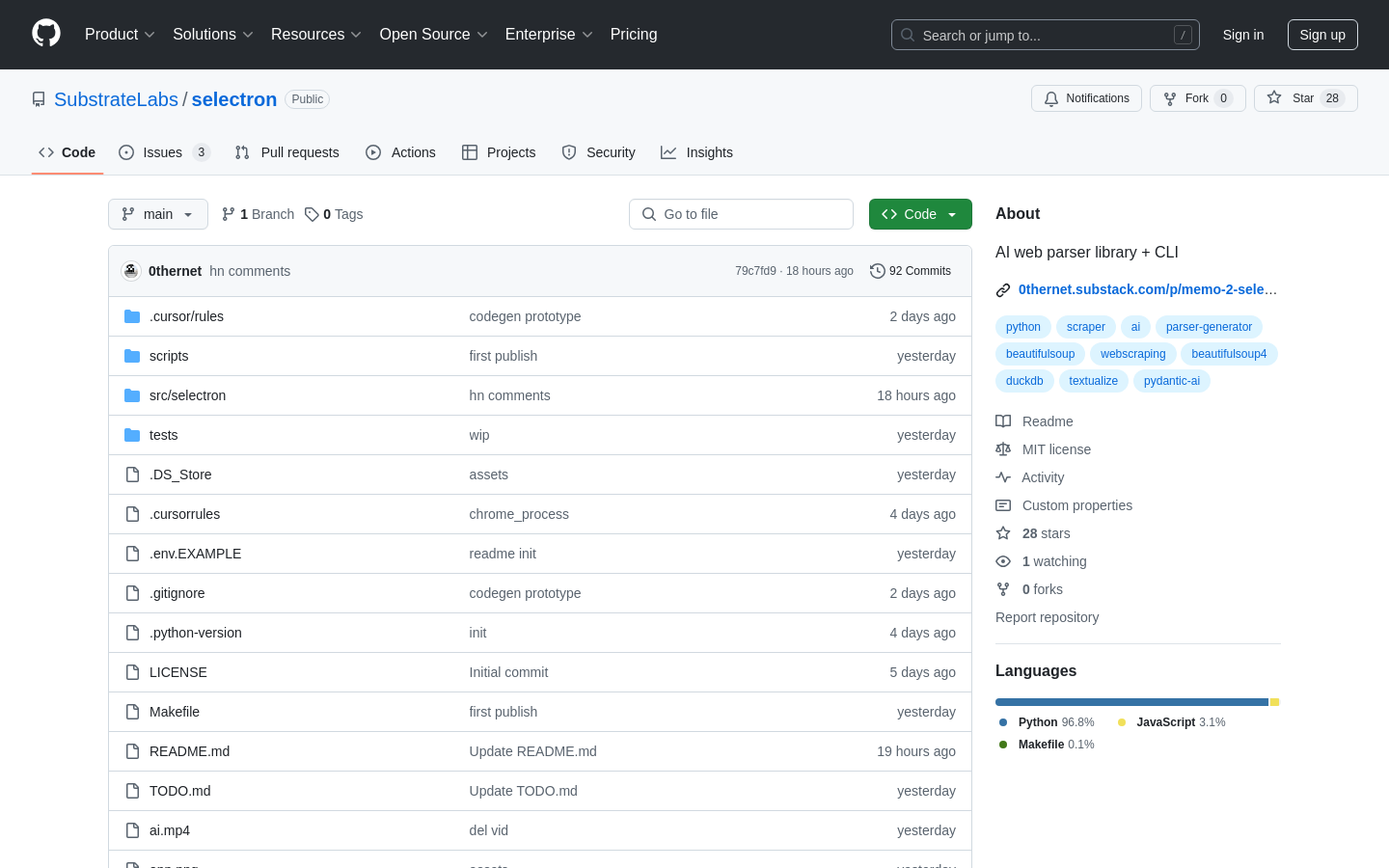
Task: Open the .env.EXAMPLE file
Action: coord(195,554)
